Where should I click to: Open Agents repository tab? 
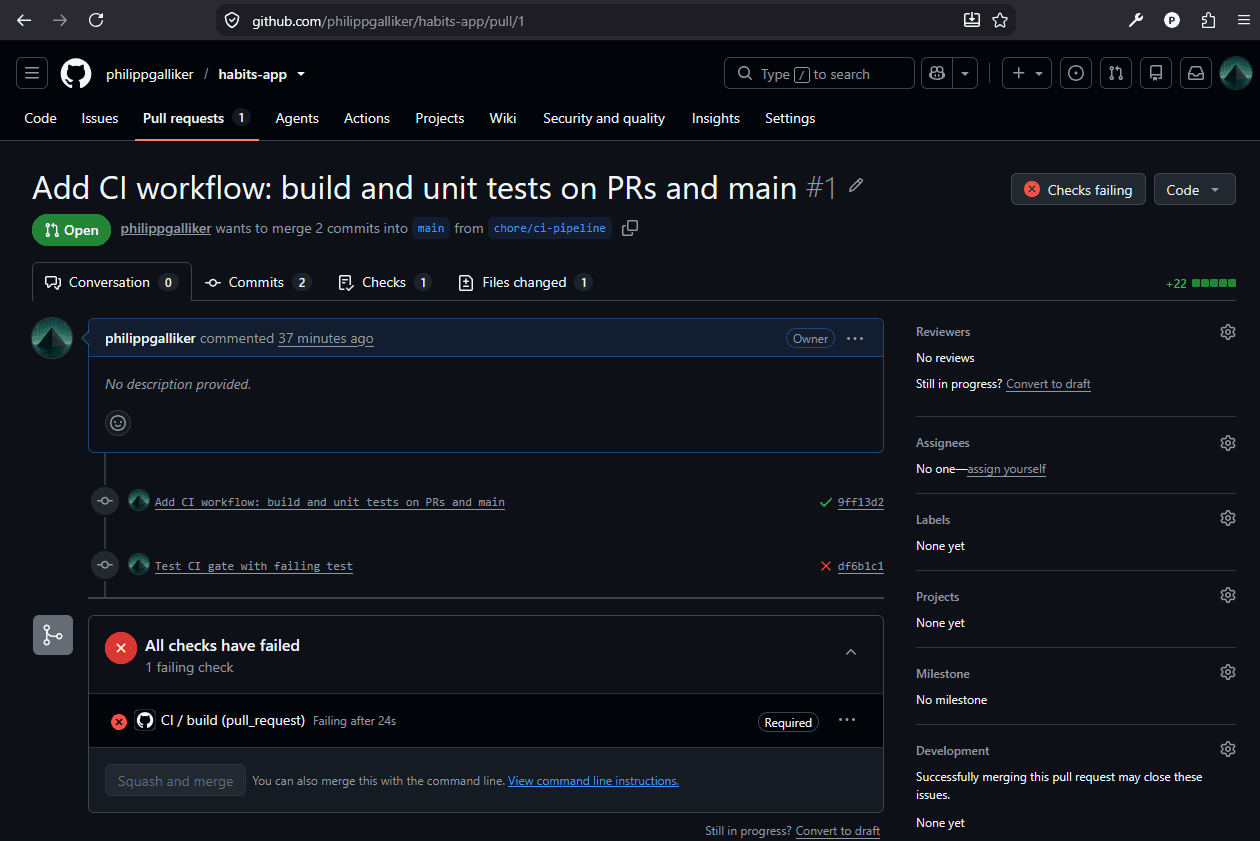[297, 118]
